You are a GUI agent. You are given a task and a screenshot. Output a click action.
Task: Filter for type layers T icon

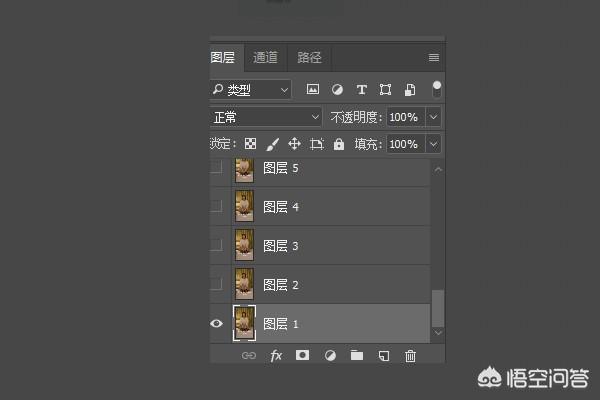pyautogui.click(x=362, y=90)
